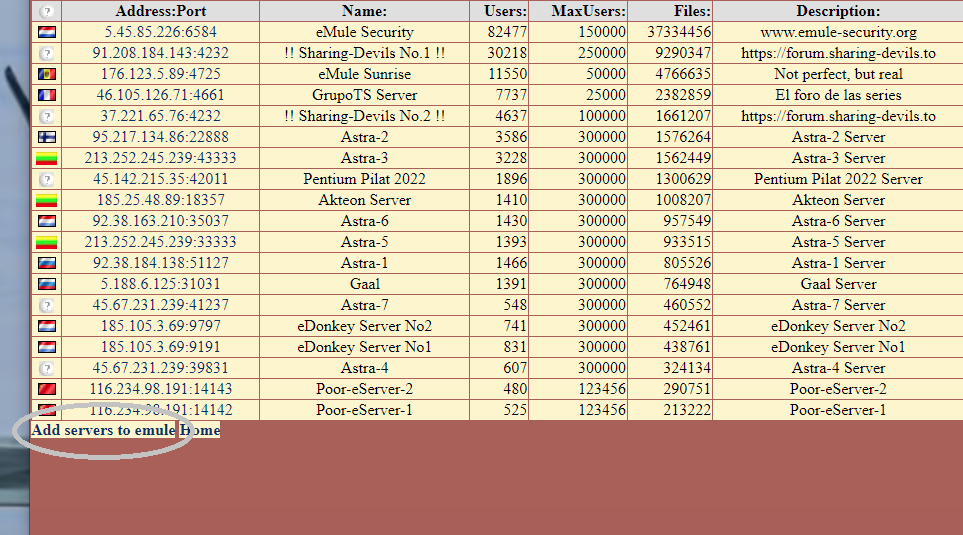Click the question mark icon in table header
The image size is (963, 535).
coord(47,11)
